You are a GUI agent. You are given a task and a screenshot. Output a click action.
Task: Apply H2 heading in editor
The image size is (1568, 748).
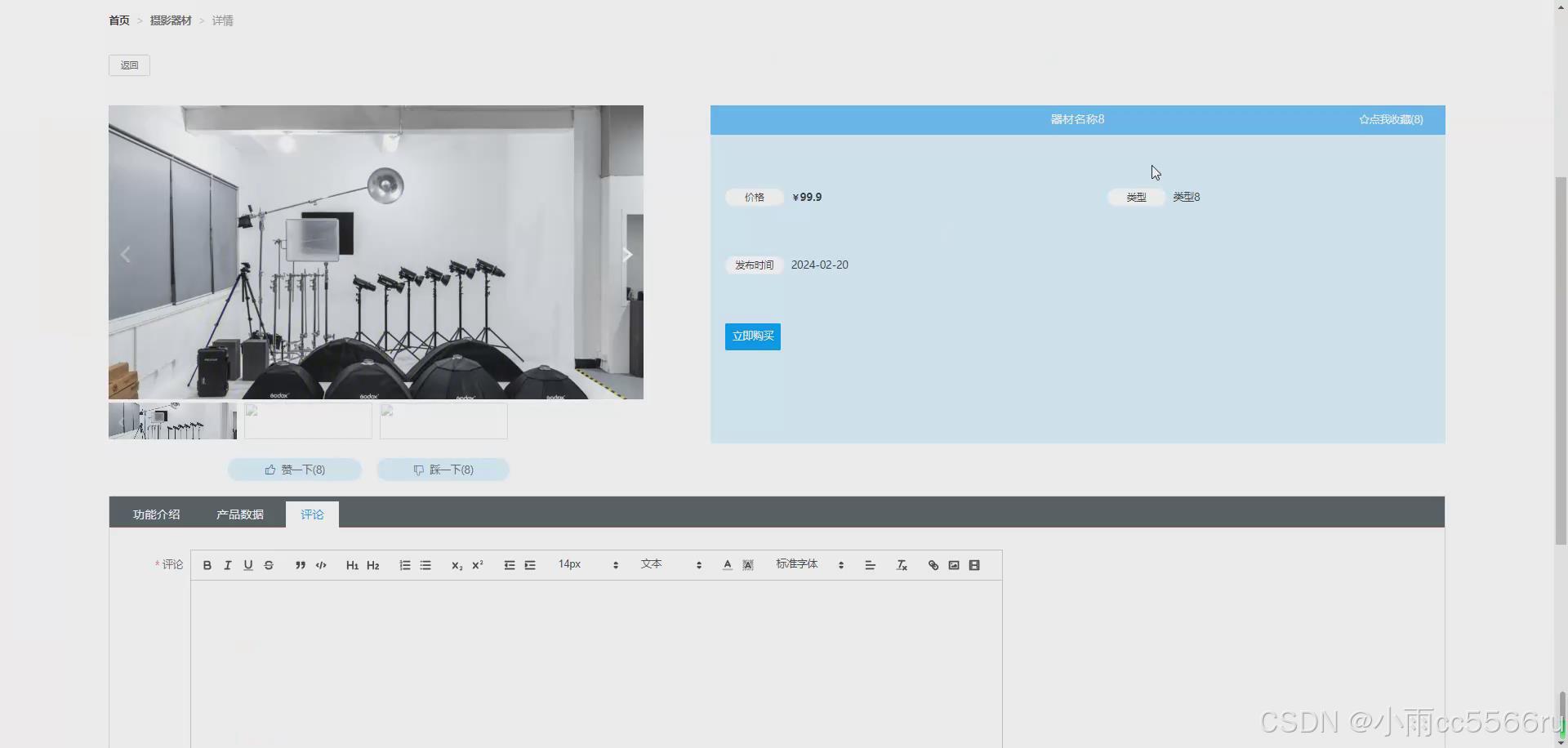(373, 565)
